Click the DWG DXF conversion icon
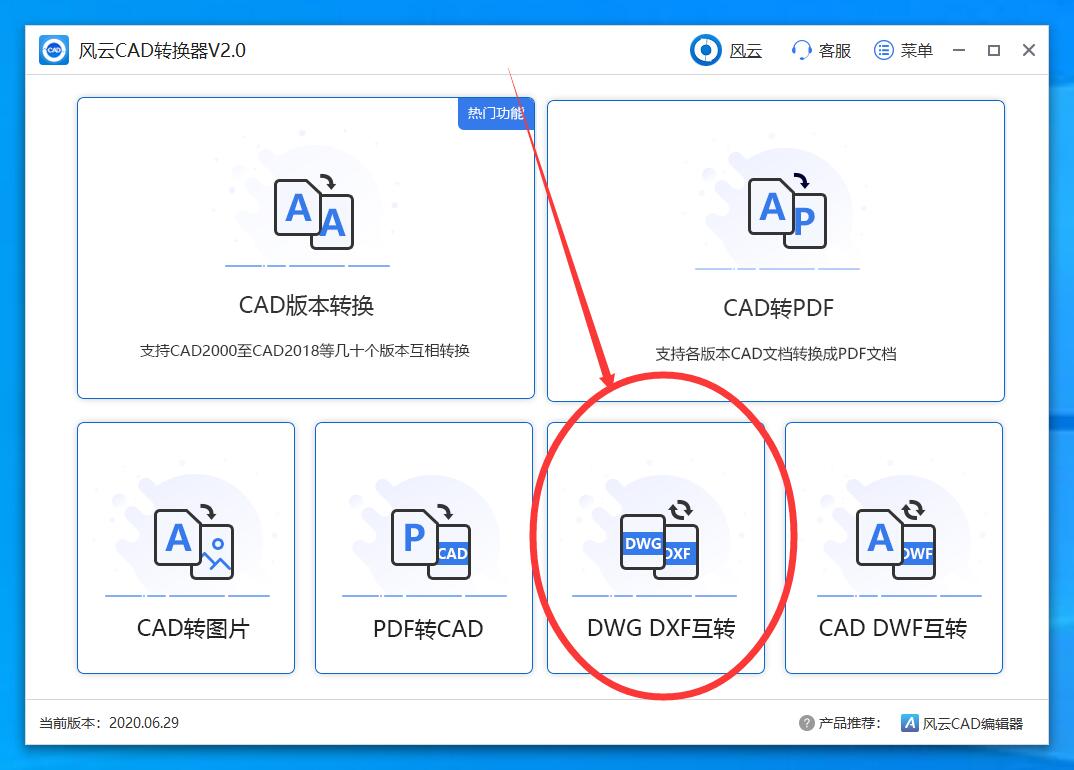Screen dimensions: 1074x770 [660, 539]
